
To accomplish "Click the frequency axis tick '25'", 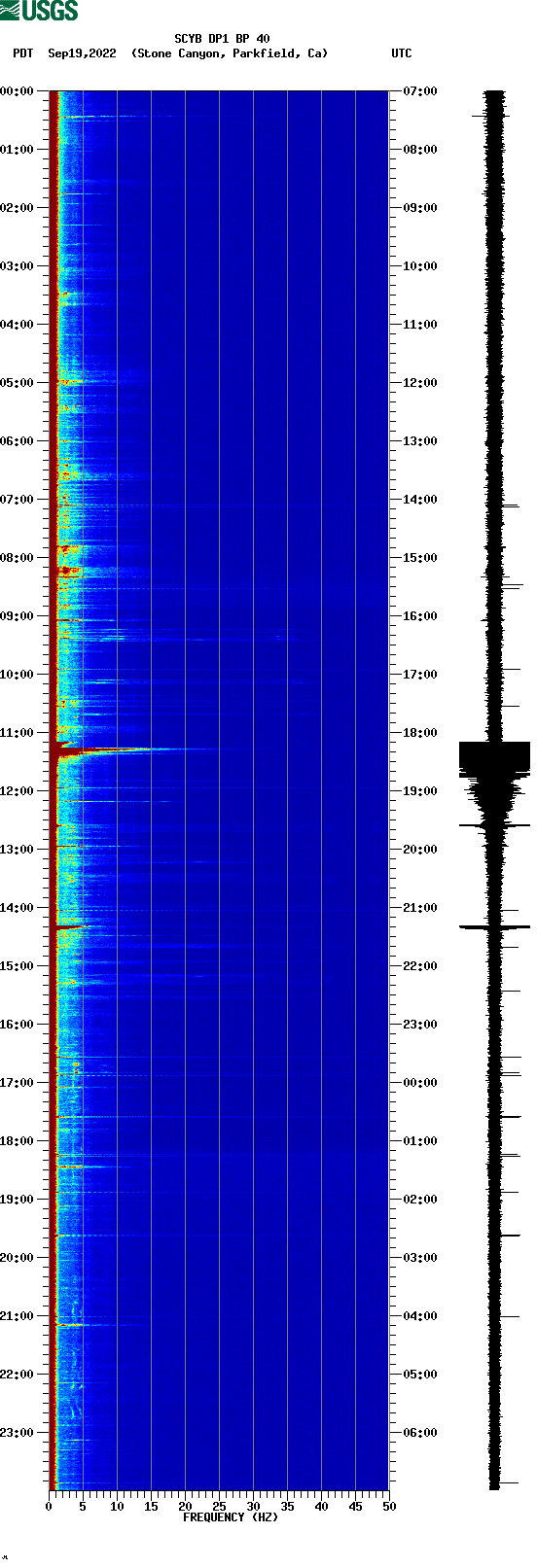I will point(219,1507).
